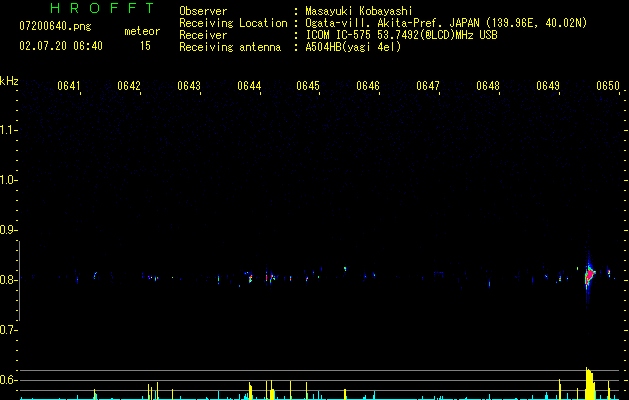Click the 1.1 kHz frequency label
This screenshot has height=400, width=629.
pos(7,130)
